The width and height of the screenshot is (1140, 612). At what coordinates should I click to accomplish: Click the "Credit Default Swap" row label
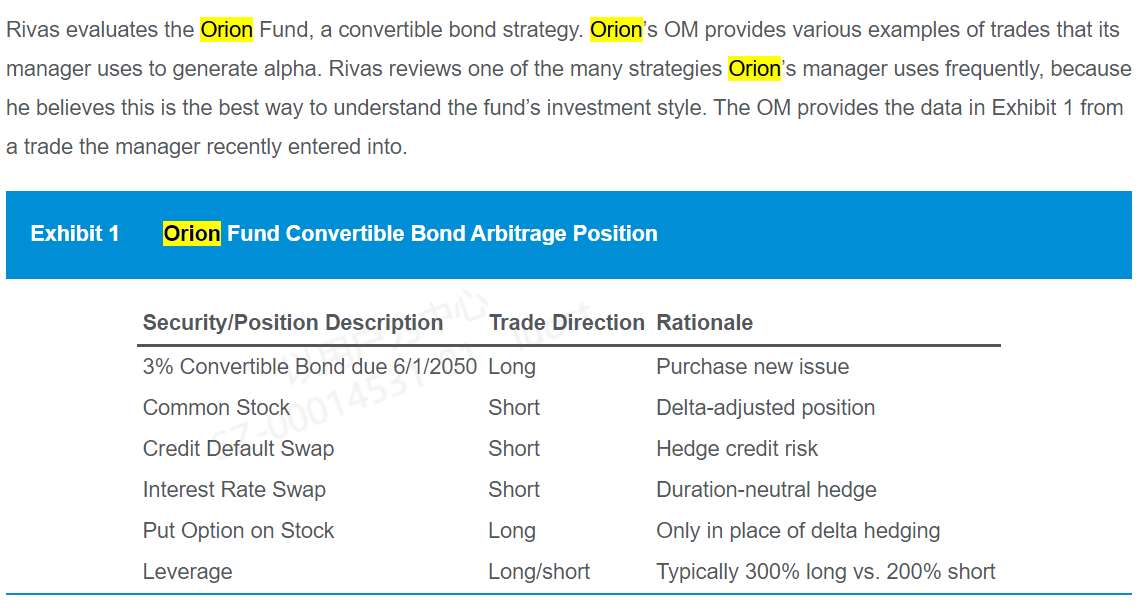pos(238,449)
